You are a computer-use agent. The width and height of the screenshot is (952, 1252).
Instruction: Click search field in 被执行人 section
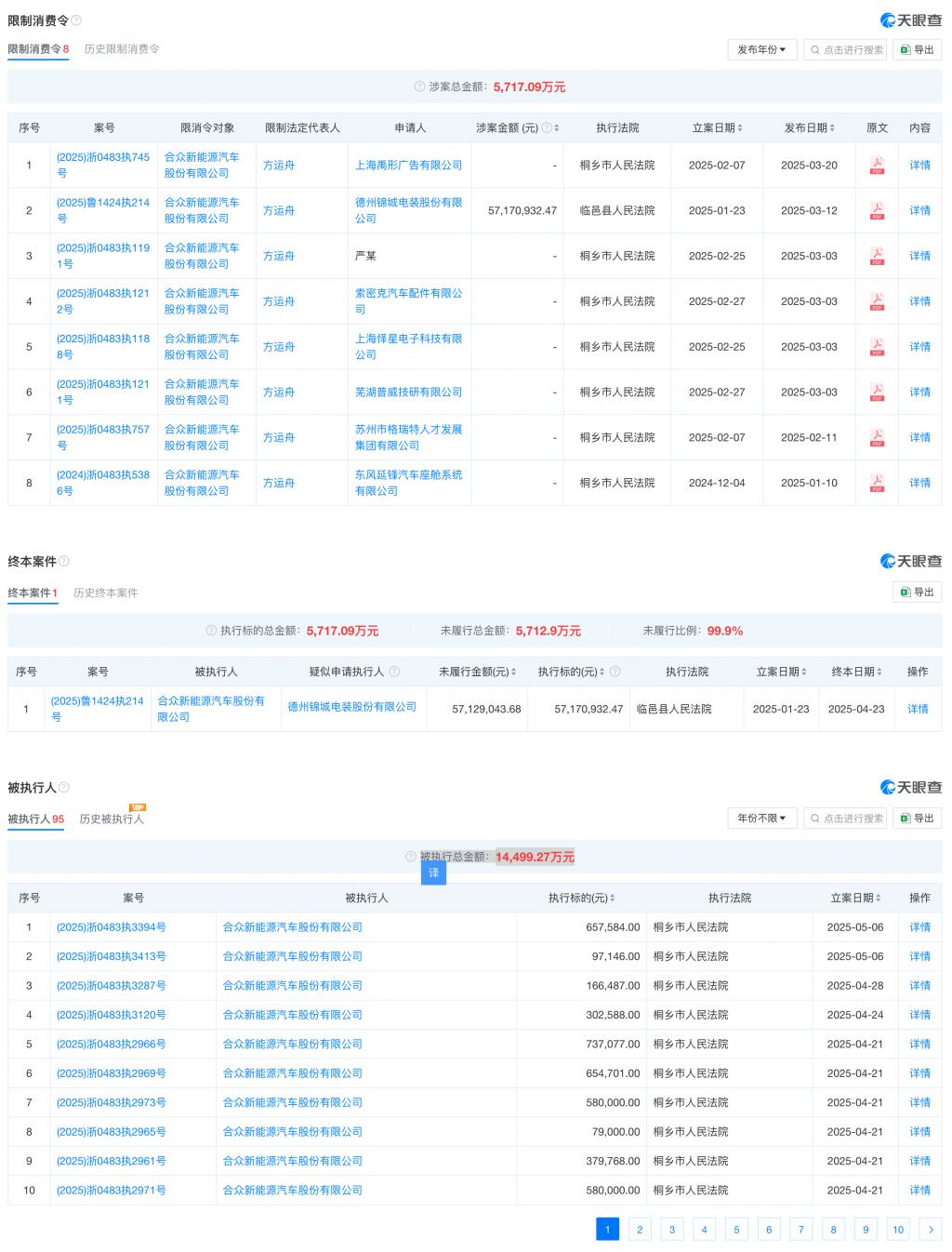point(845,818)
